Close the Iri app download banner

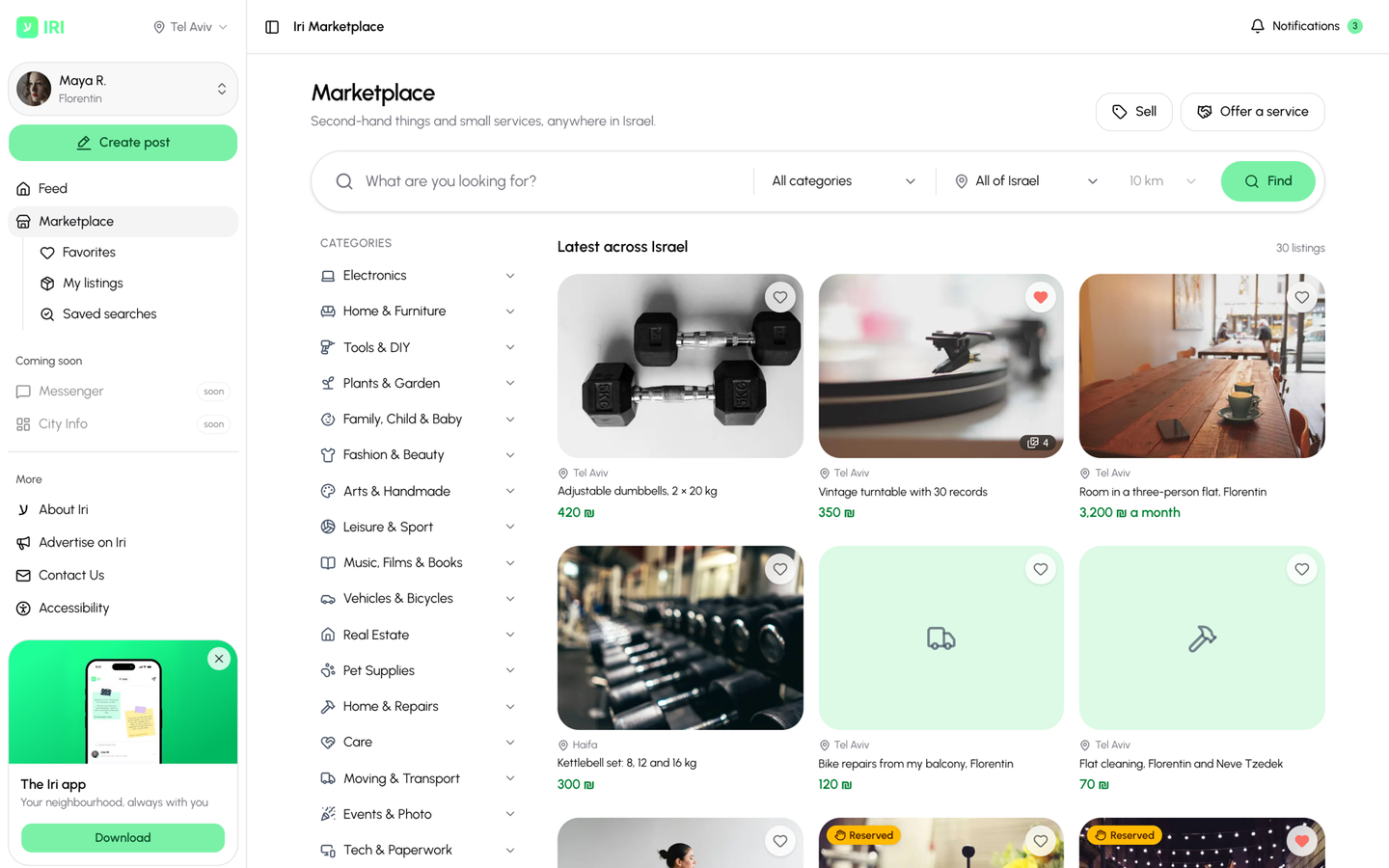click(x=219, y=659)
